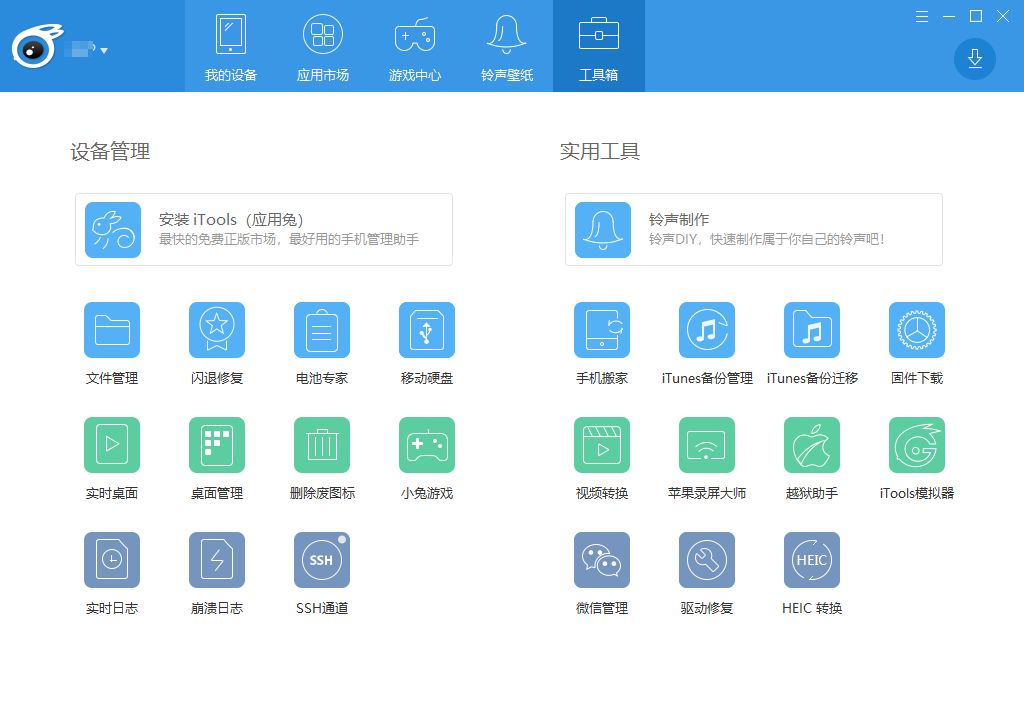This screenshot has width=1024, height=720.
Task: Open the SSH通道 tunnel tool
Action: (x=322, y=561)
